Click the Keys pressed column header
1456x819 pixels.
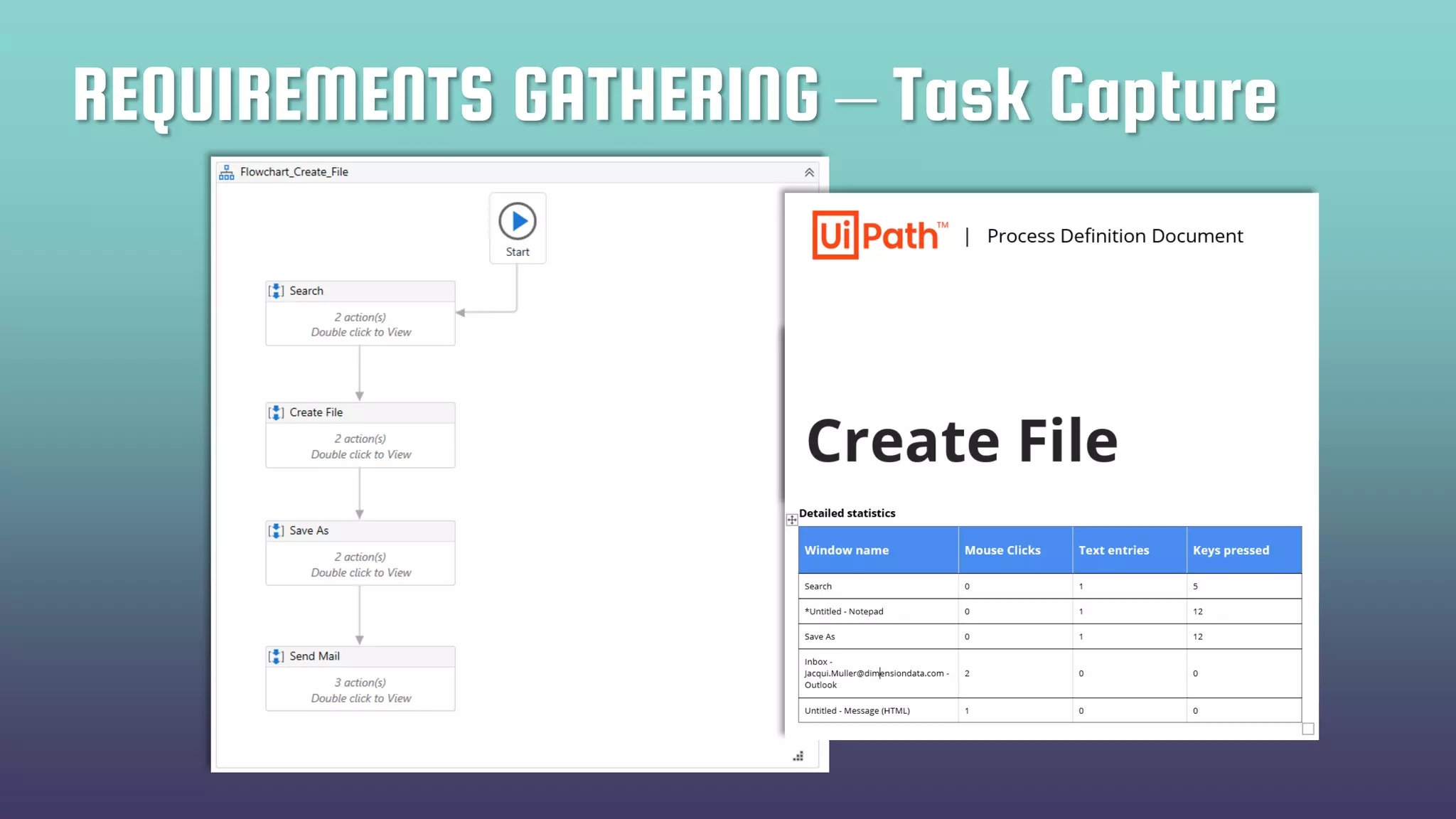(x=1231, y=550)
